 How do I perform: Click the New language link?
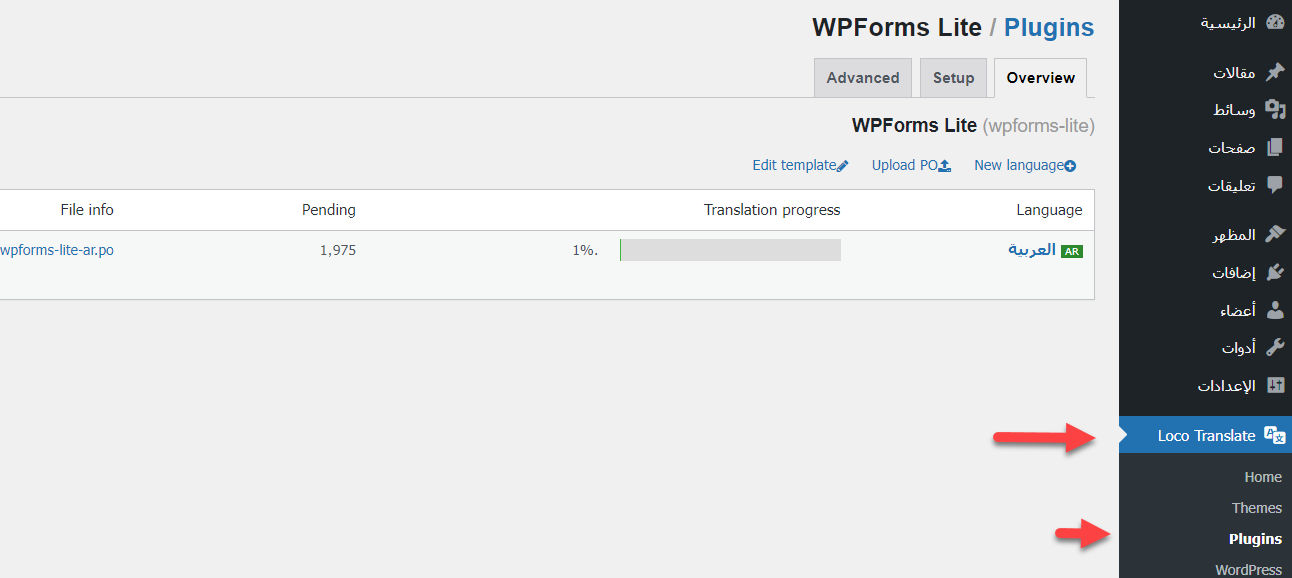point(1024,165)
